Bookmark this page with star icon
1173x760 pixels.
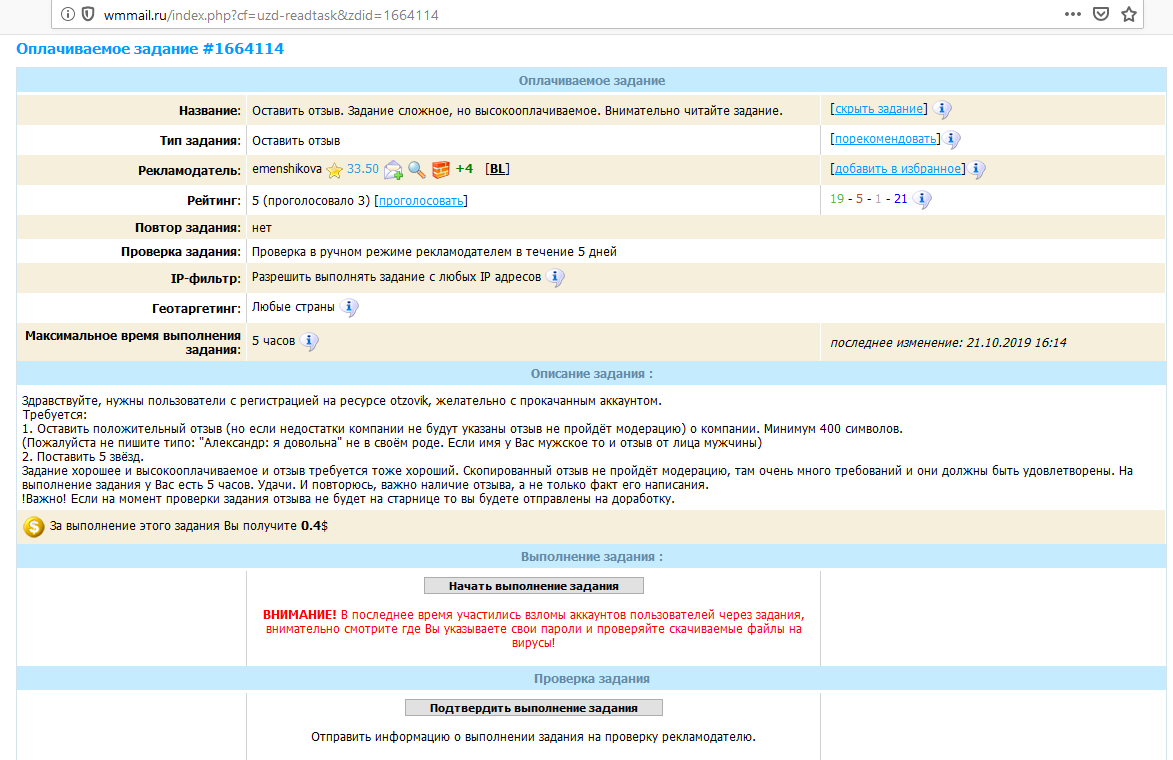pos(1129,14)
